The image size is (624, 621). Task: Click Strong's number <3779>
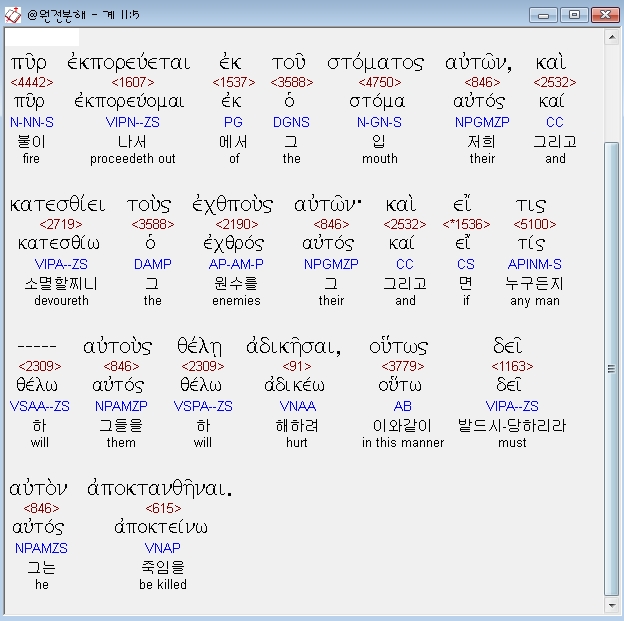coord(403,366)
